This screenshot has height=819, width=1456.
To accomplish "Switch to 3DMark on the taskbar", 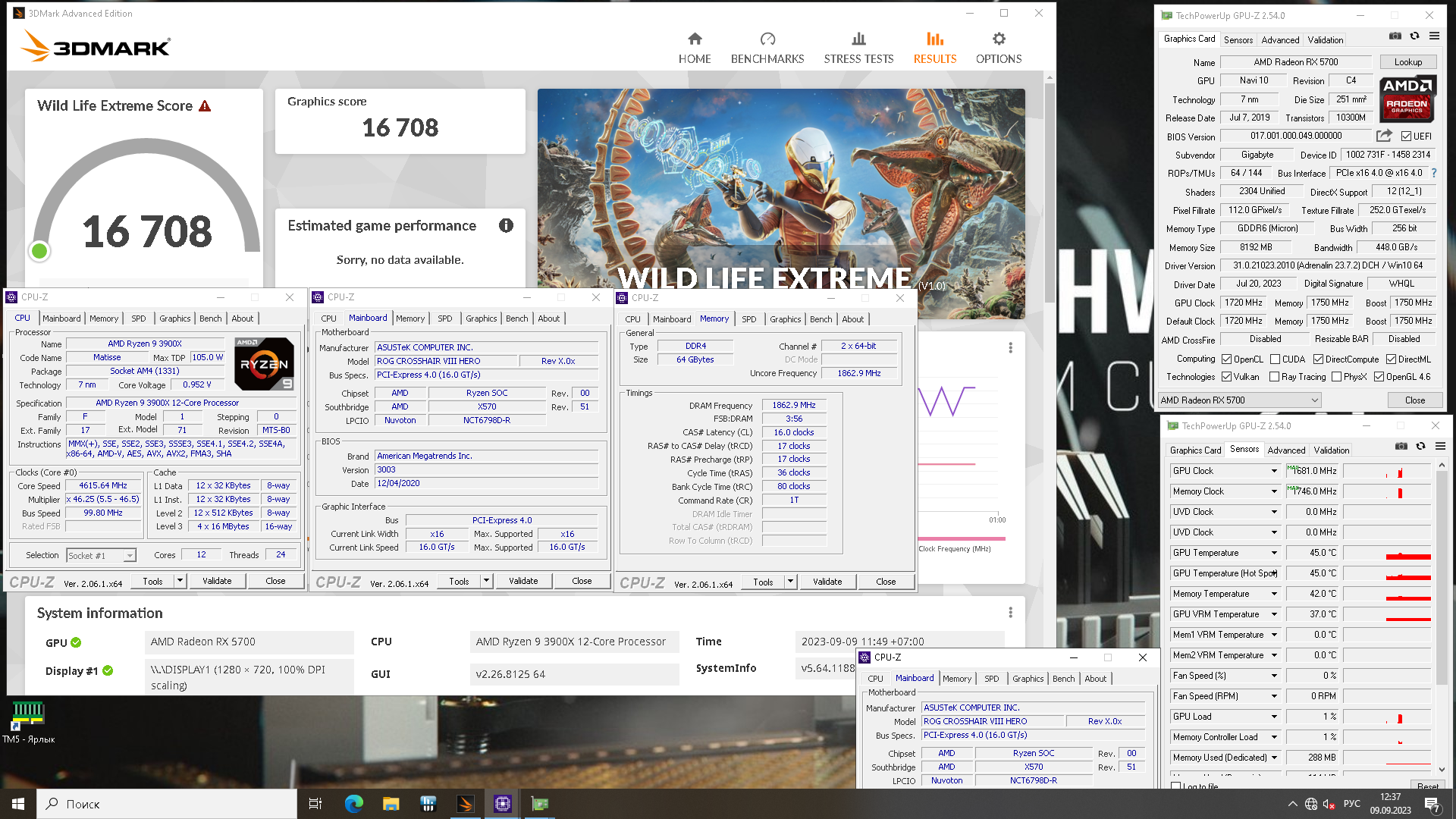I will point(466,804).
